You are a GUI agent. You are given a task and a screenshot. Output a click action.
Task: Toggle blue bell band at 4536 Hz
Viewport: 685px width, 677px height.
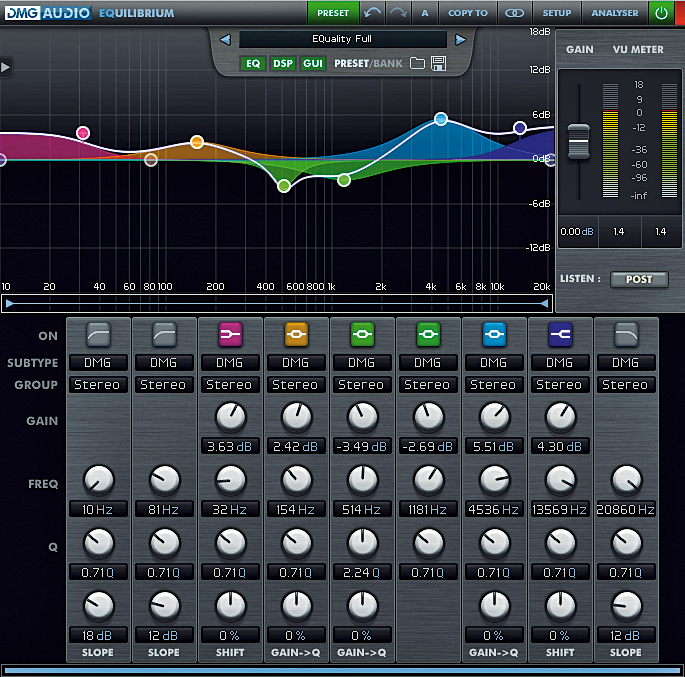[494, 335]
